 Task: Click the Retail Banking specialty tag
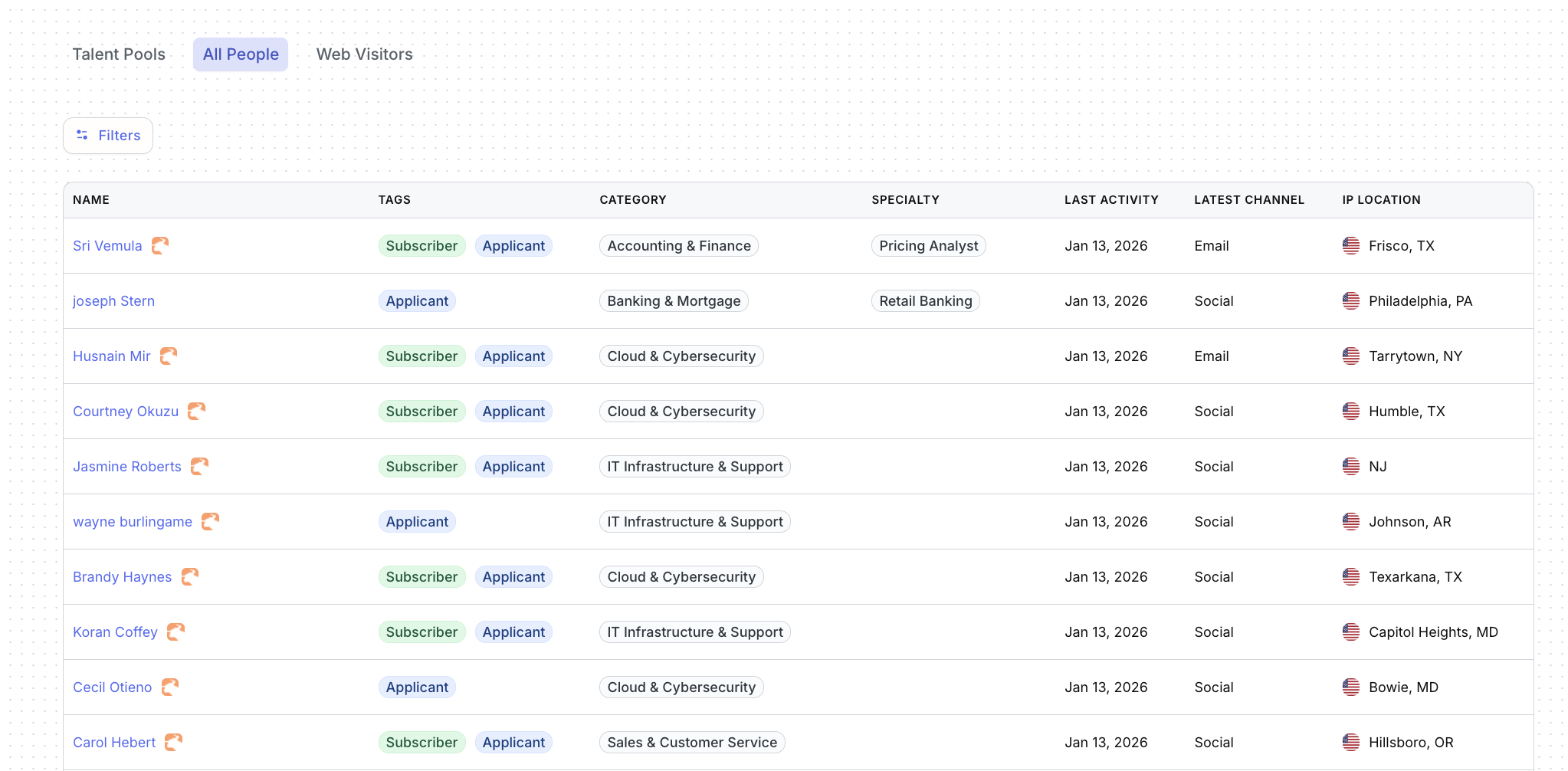pos(925,301)
